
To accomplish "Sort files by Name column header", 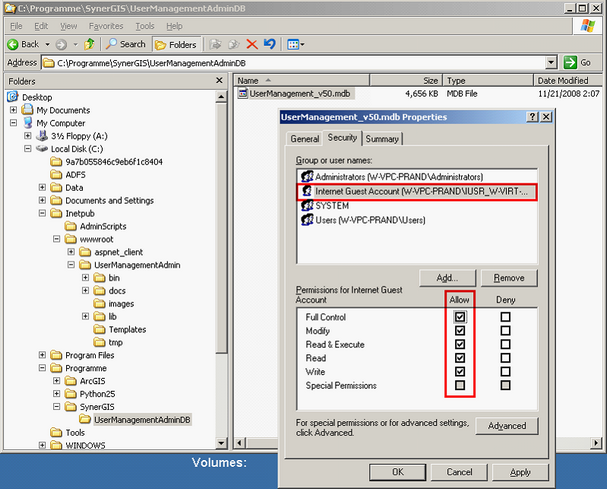I will (302, 81).
